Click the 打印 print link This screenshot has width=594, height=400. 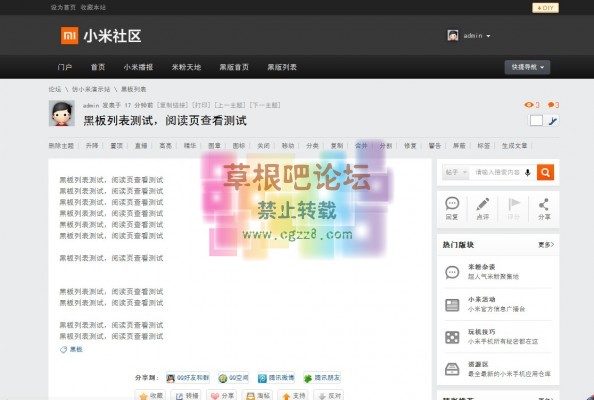click(202, 105)
